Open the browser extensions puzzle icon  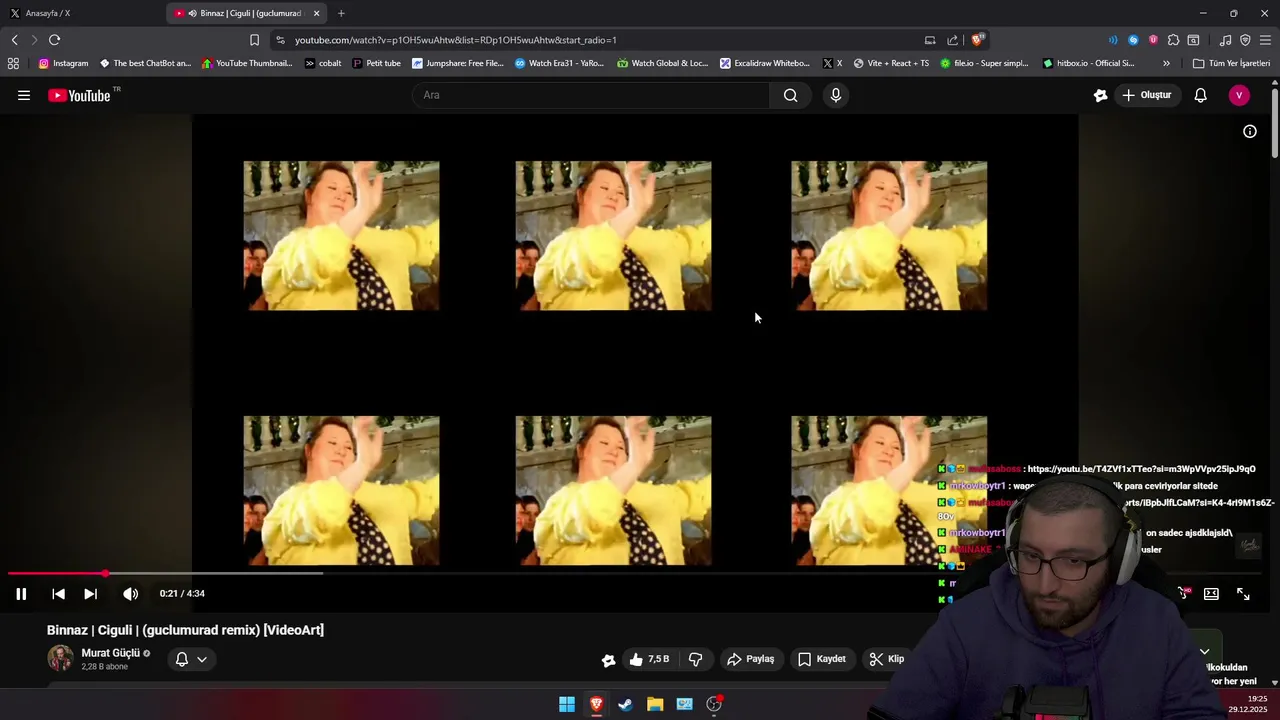click(1173, 40)
